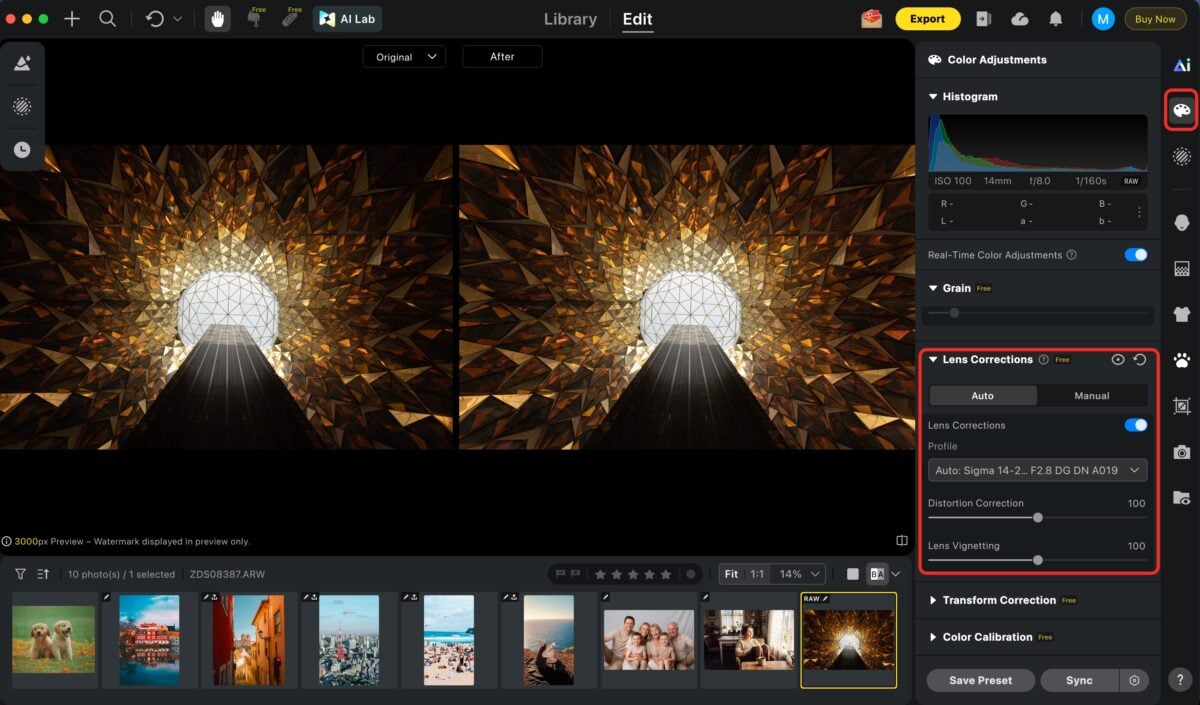Open the History panel clock icon
The width and height of the screenshot is (1200, 705).
click(22, 149)
